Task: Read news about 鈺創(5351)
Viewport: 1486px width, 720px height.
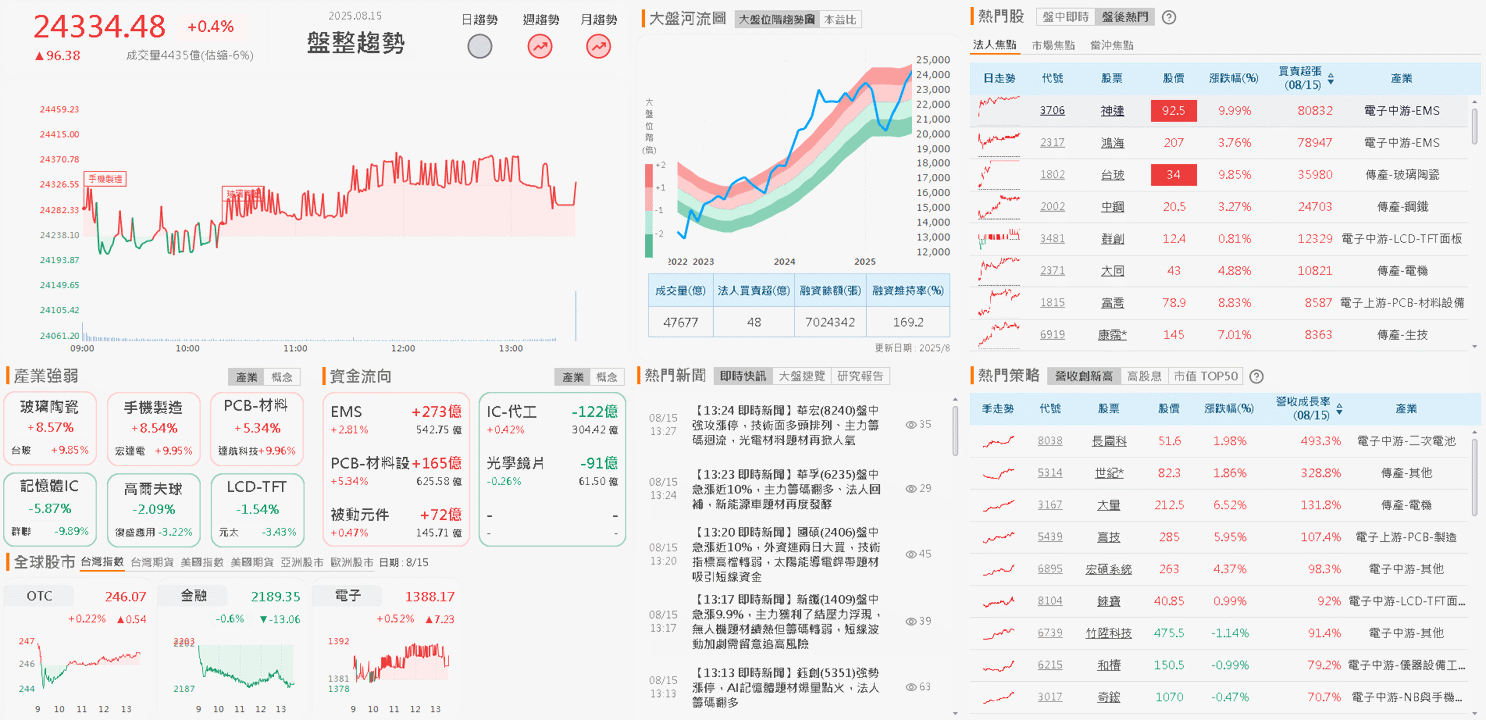Action: coord(787,687)
